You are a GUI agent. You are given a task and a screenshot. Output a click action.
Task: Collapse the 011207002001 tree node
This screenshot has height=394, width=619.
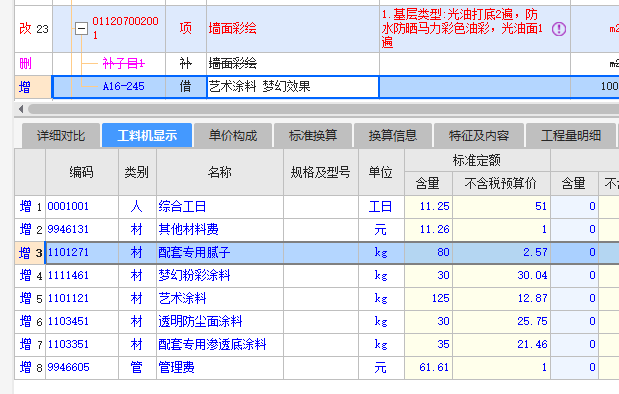(x=81, y=28)
